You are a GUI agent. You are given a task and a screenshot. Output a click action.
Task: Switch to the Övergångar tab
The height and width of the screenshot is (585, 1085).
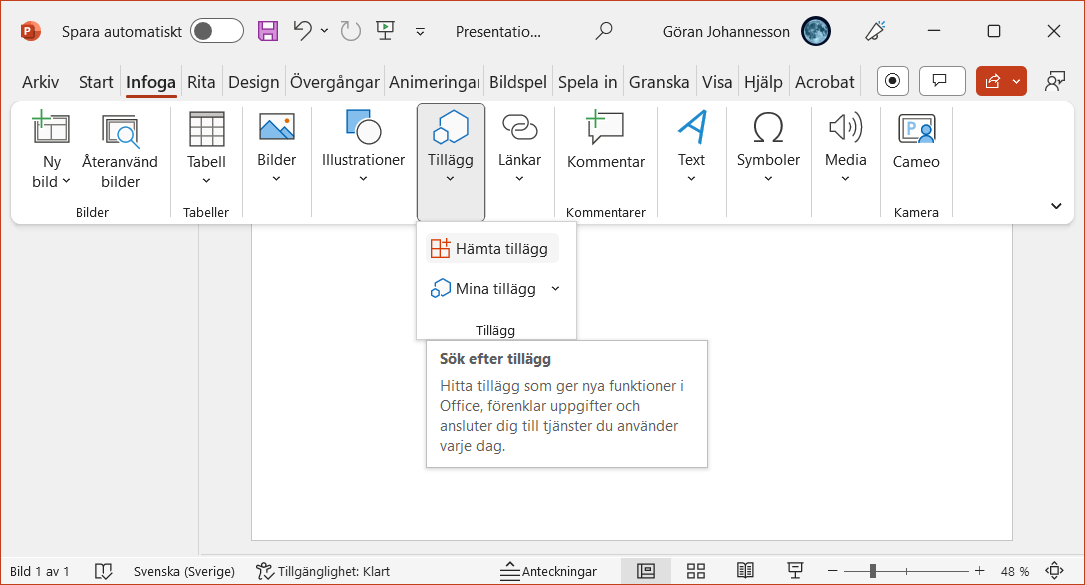[x=334, y=82]
